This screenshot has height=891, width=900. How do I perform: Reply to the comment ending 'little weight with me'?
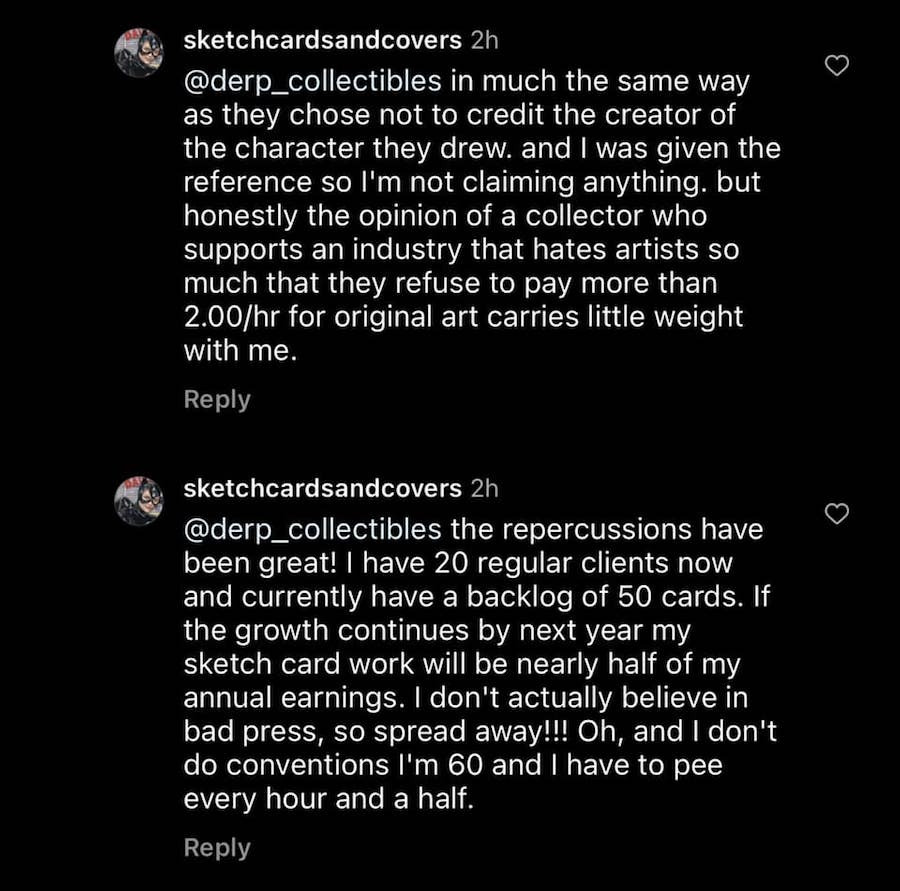pyautogui.click(x=217, y=400)
